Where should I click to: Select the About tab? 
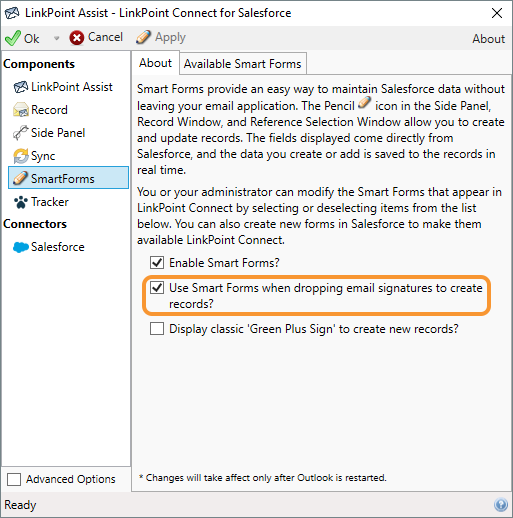(155, 63)
